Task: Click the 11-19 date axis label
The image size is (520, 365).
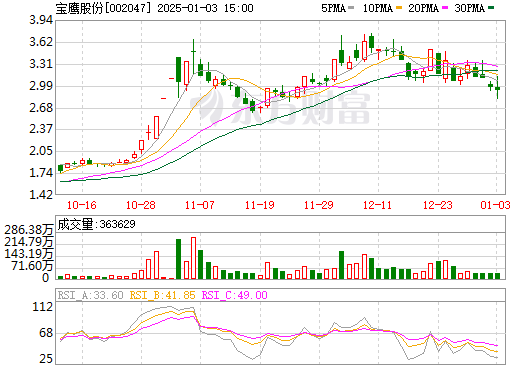Action: (x=260, y=205)
